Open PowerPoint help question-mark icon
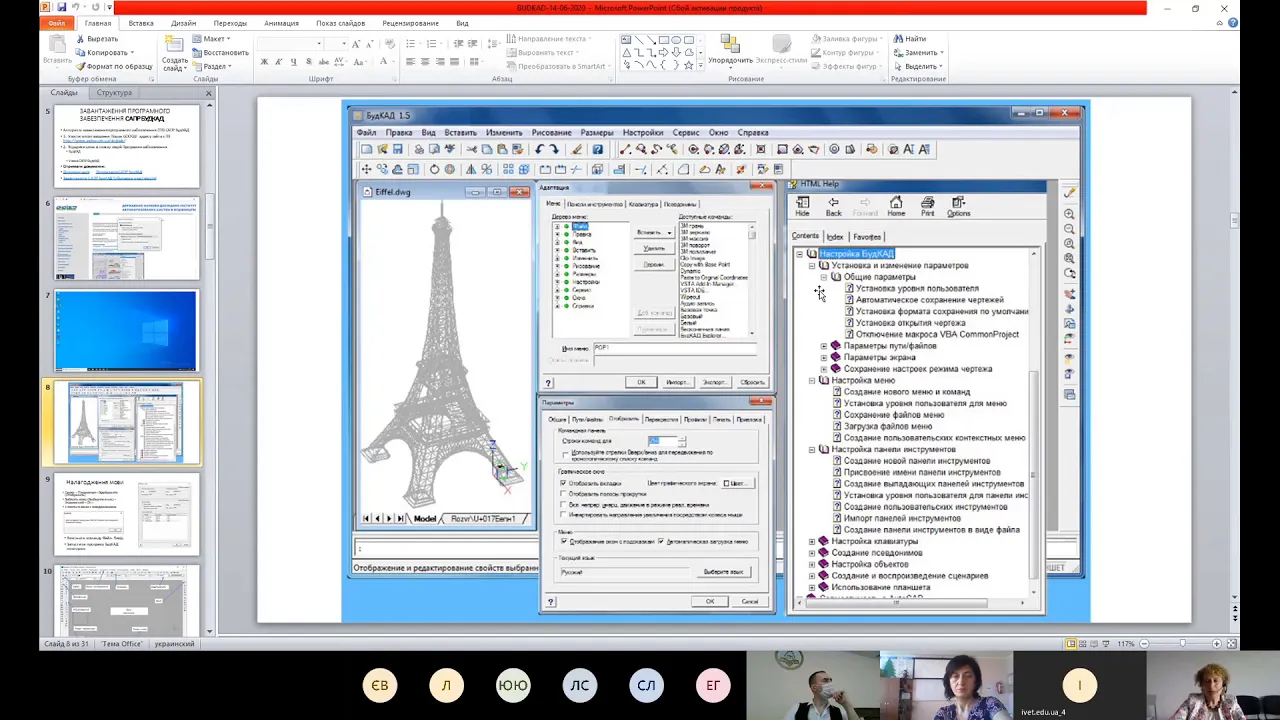1280x720 pixels. point(1235,23)
